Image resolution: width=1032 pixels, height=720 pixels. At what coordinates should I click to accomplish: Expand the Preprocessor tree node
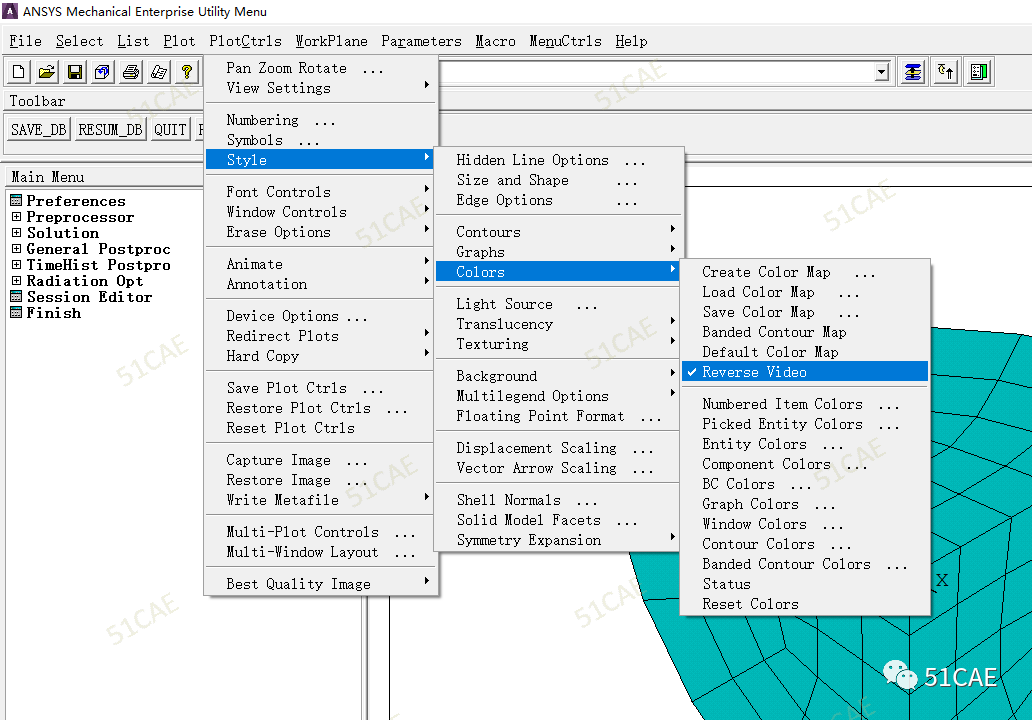(x=16, y=217)
